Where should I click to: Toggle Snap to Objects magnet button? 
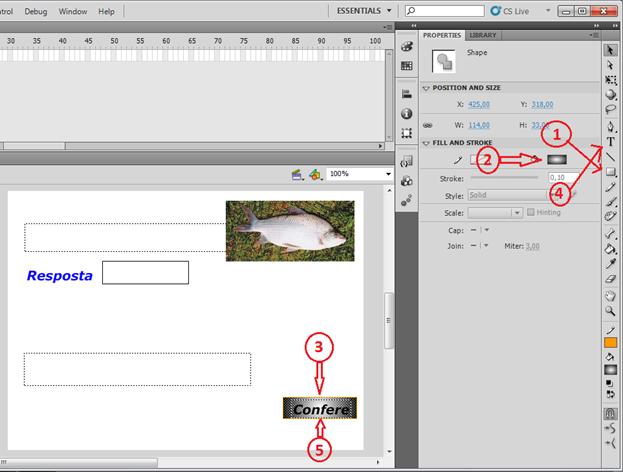point(610,413)
